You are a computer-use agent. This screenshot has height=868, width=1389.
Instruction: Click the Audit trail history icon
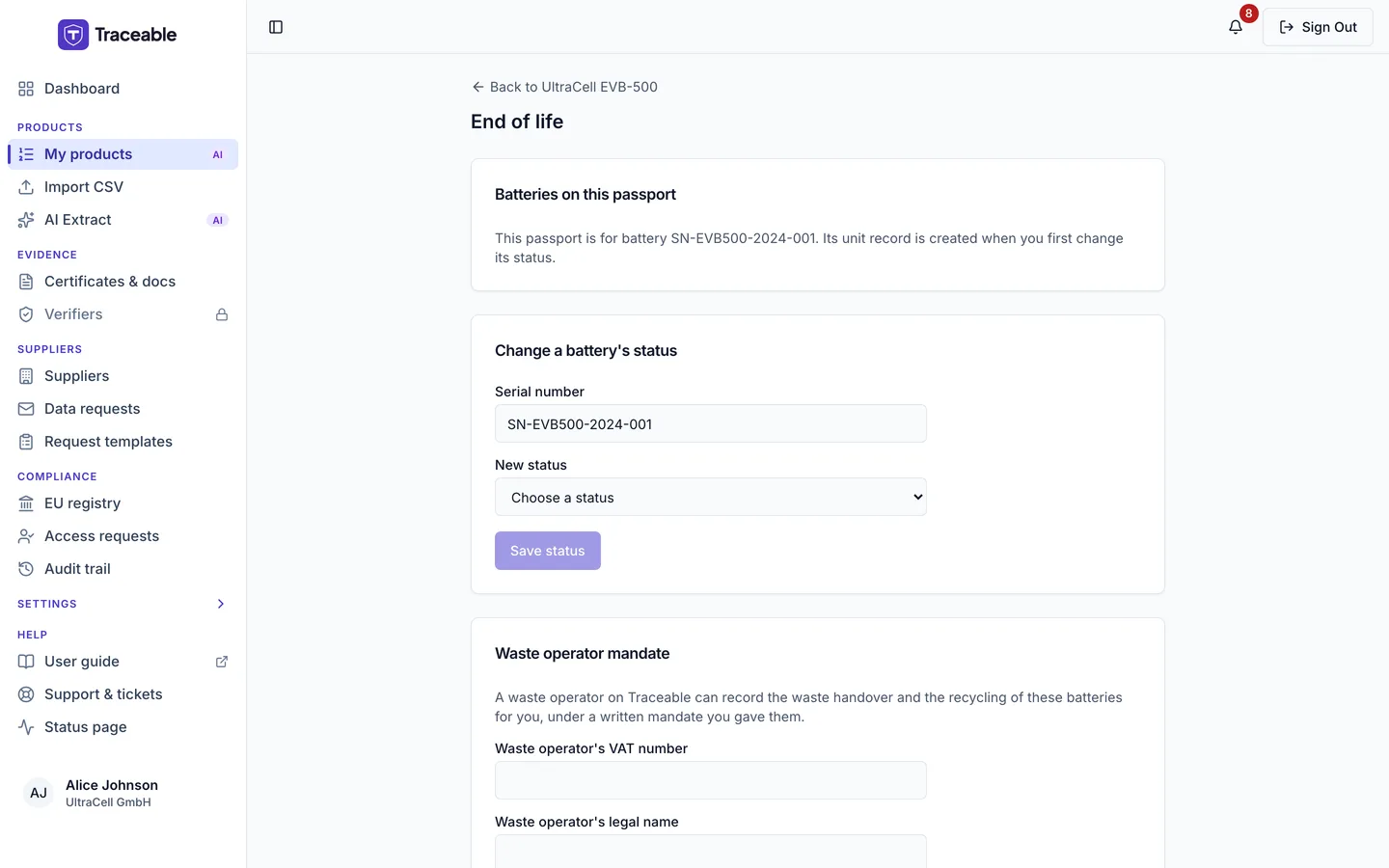tap(26, 569)
